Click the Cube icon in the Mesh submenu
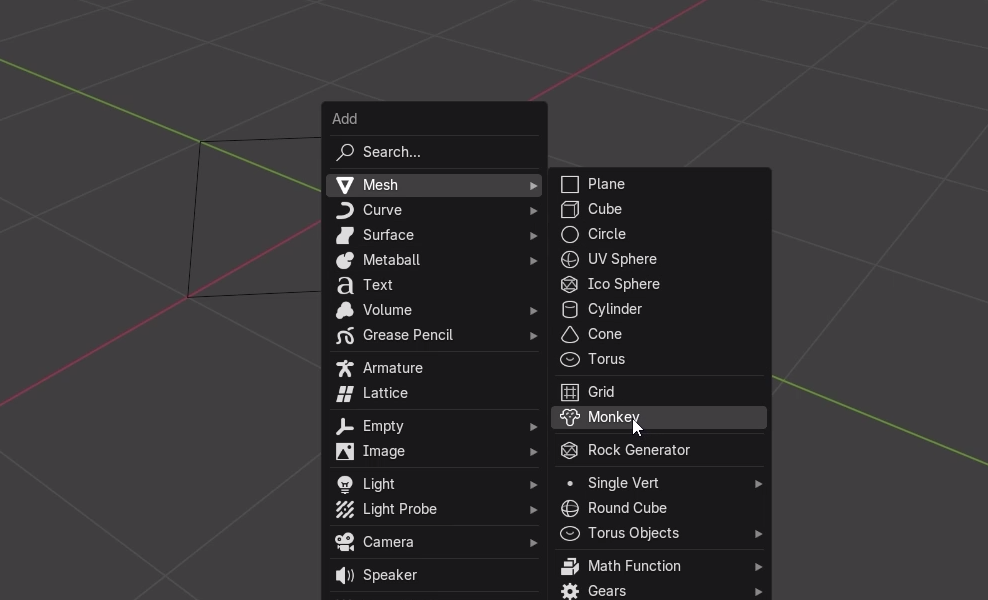Image resolution: width=988 pixels, height=600 pixels. tap(570, 209)
